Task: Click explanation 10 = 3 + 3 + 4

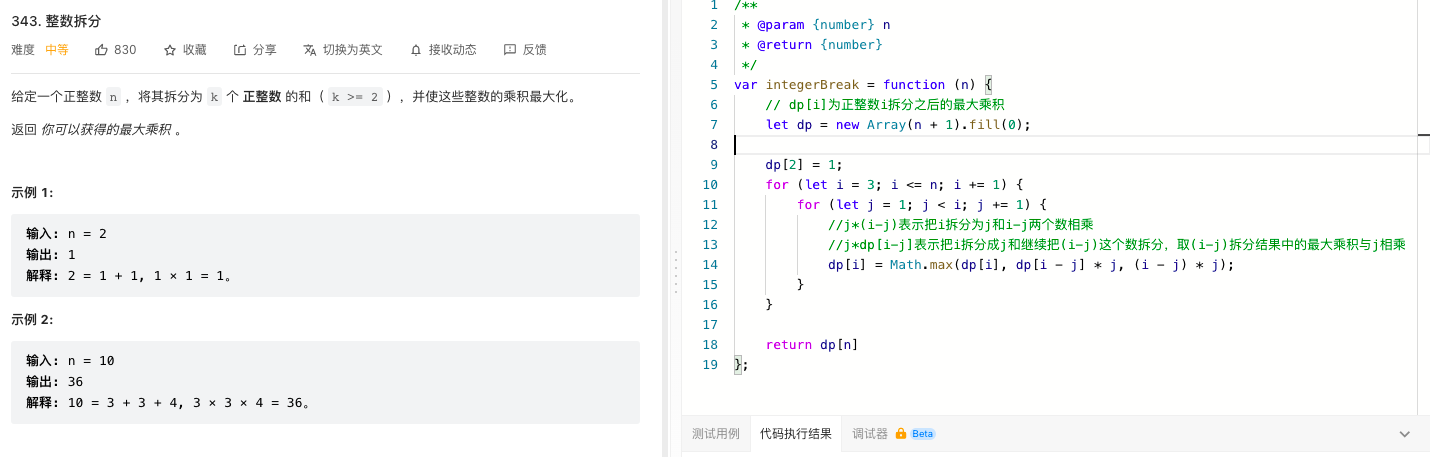Action: pyautogui.click(x=123, y=403)
